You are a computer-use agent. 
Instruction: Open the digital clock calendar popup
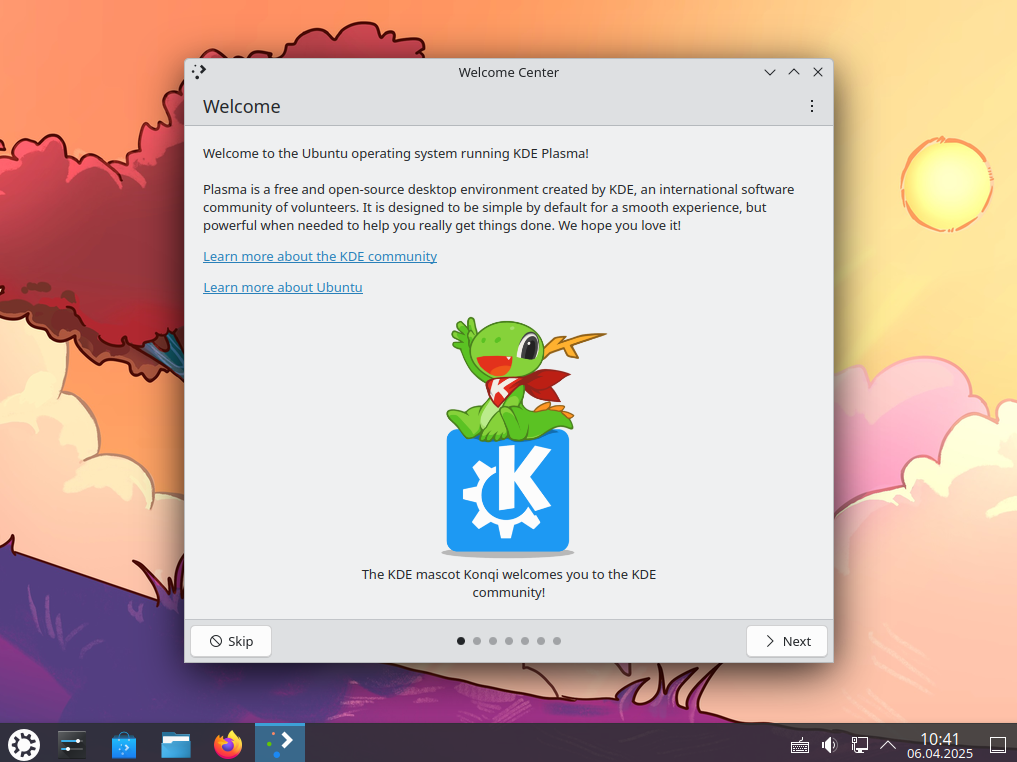tap(939, 745)
